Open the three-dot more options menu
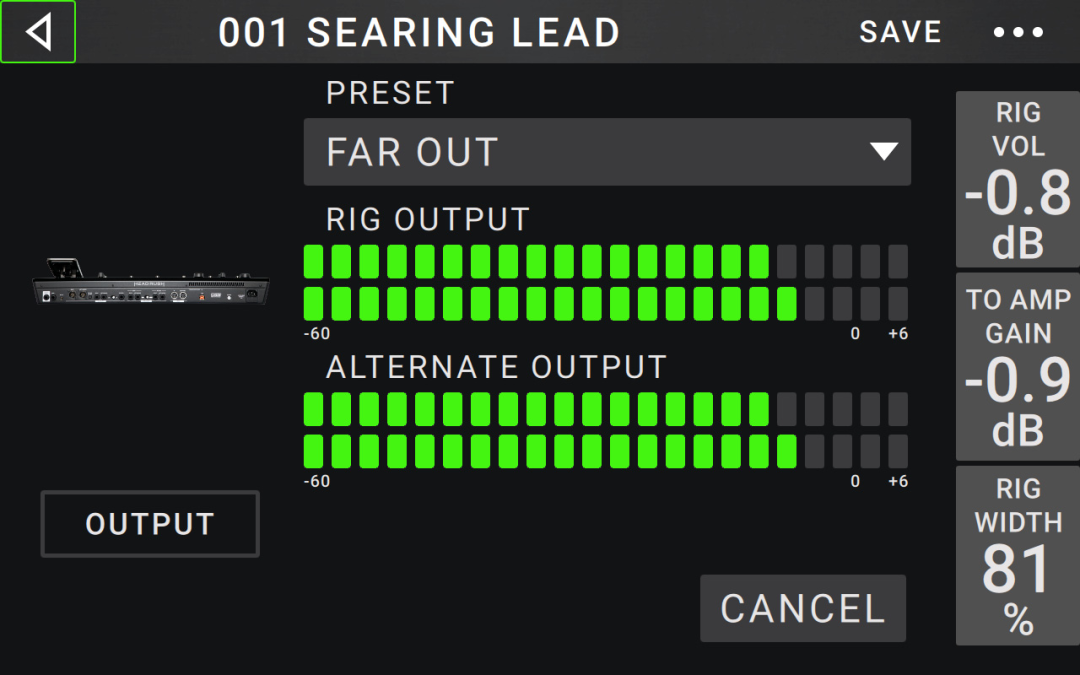This screenshot has height=675, width=1080. coord(1018,32)
